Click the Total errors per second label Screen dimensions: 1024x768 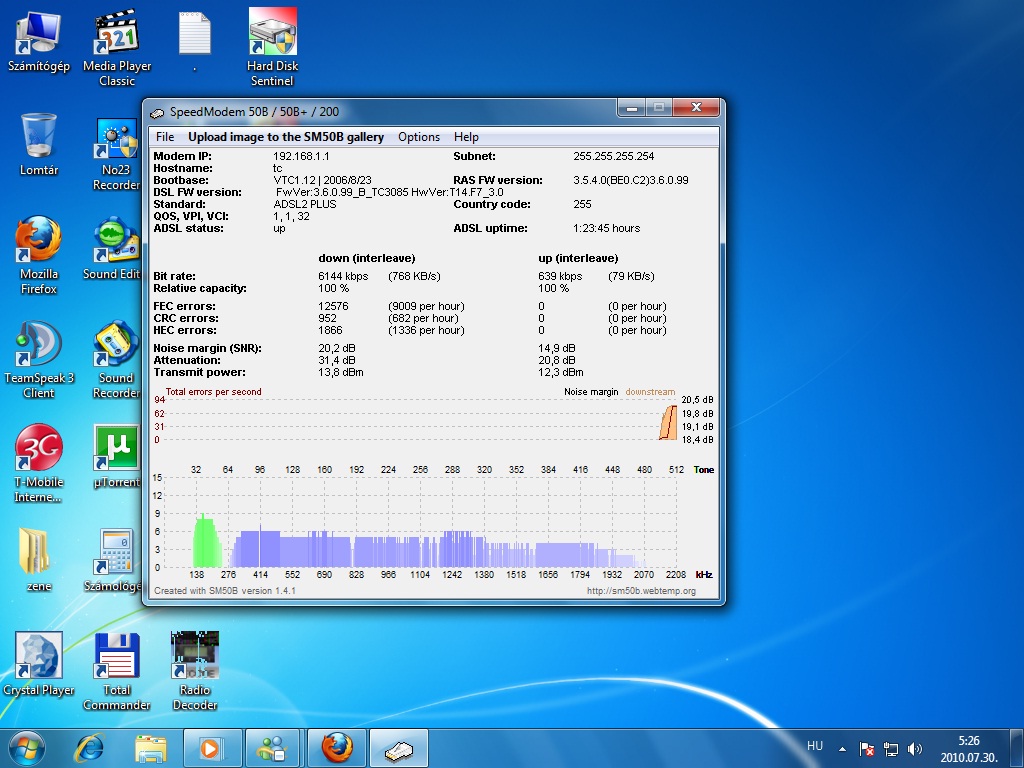point(214,392)
